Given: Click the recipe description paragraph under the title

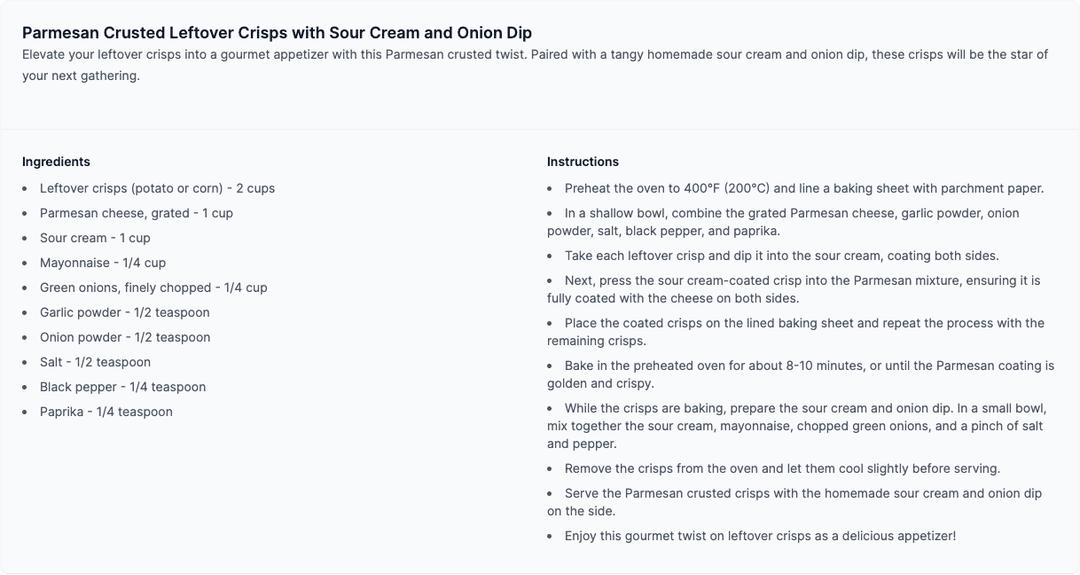Looking at the screenshot, I should tap(535, 64).
